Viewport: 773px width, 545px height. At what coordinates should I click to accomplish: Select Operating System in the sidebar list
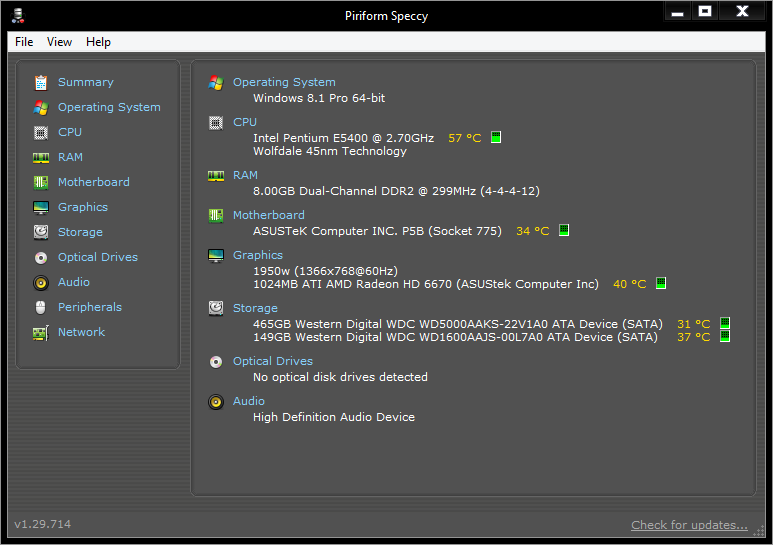tap(109, 107)
